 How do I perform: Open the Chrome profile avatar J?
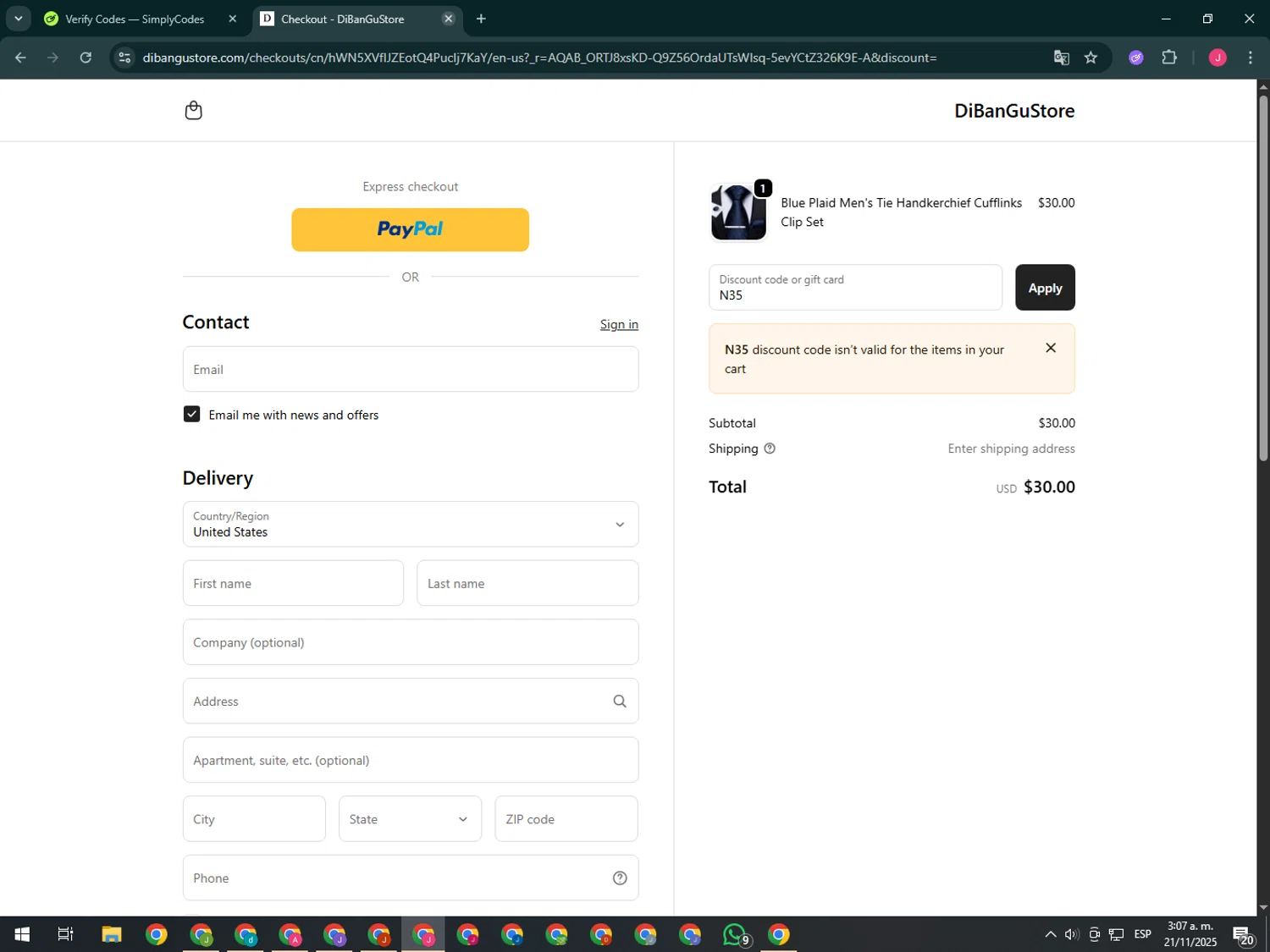coord(1218,58)
